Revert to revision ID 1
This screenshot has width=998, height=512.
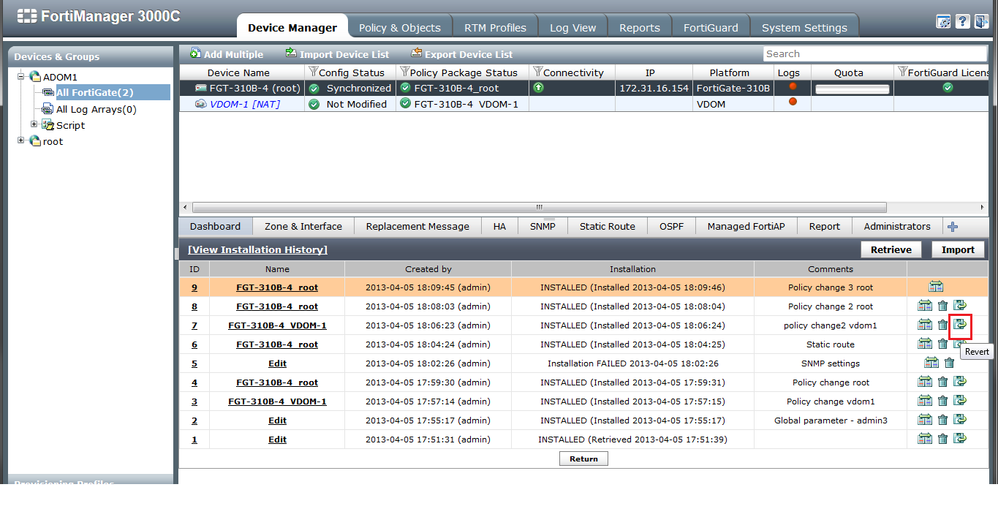coord(960,439)
